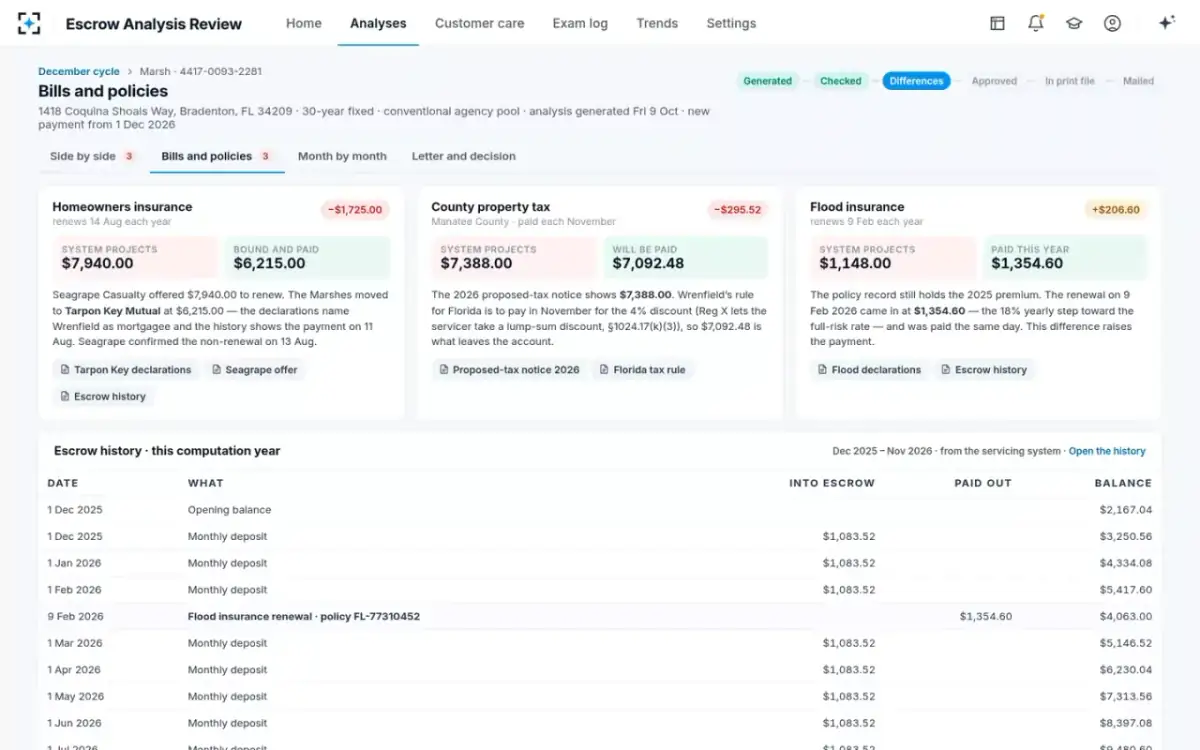This screenshot has height=750, width=1200.
Task: Click the Flood insurance renewal policy row
Action: pyautogui.click(x=600, y=617)
